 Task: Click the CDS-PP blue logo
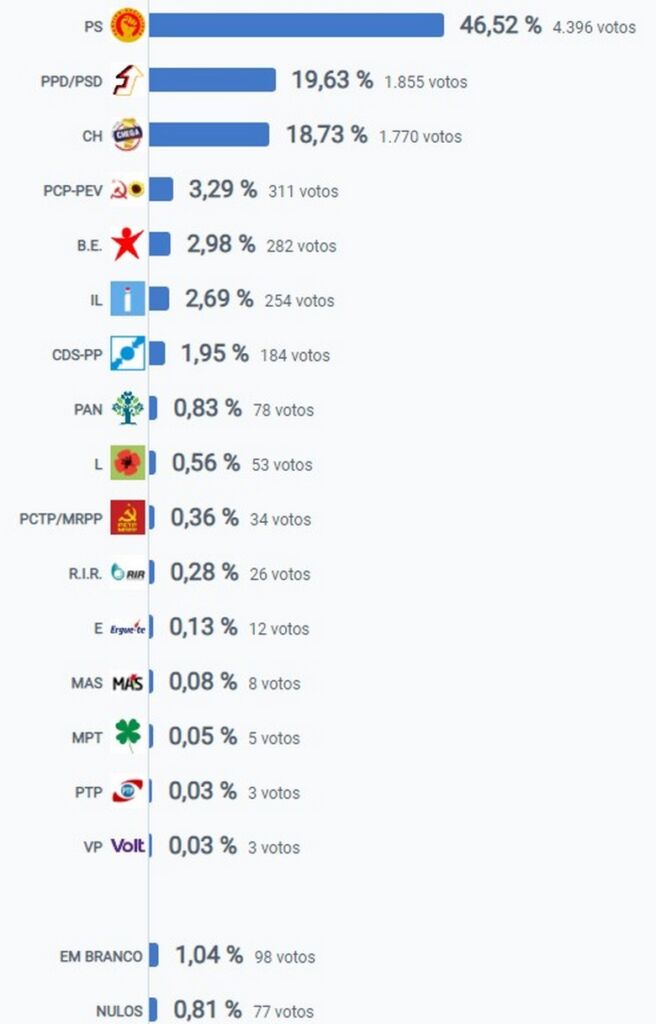(x=127, y=354)
